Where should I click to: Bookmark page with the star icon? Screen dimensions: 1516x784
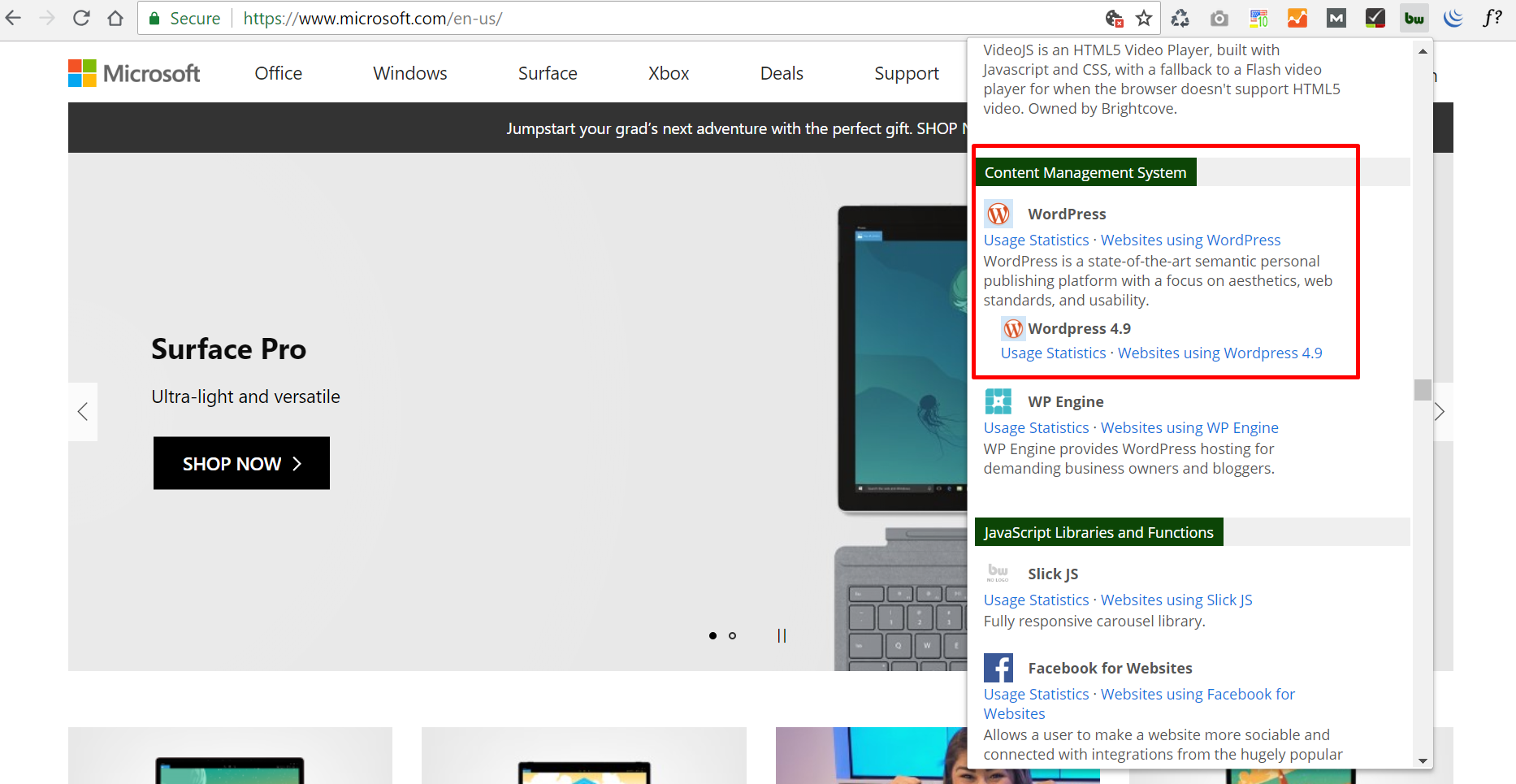click(x=1144, y=18)
